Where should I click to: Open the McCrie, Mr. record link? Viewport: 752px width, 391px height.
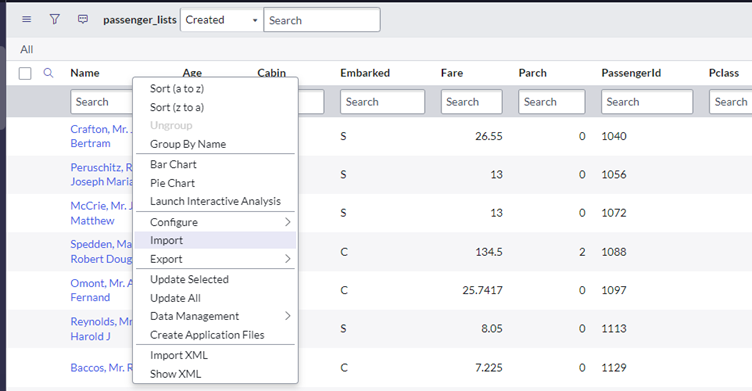(101, 213)
